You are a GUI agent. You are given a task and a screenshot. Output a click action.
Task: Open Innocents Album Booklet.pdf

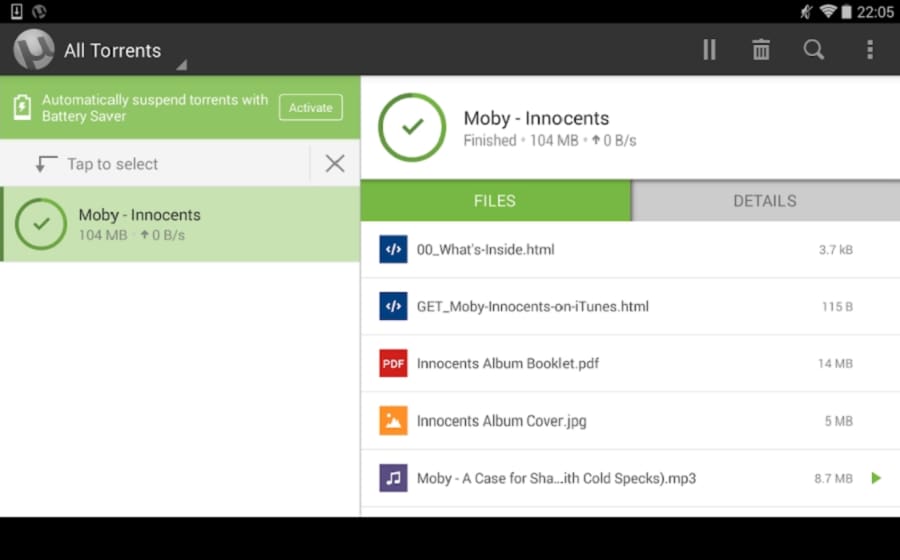(630, 363)
